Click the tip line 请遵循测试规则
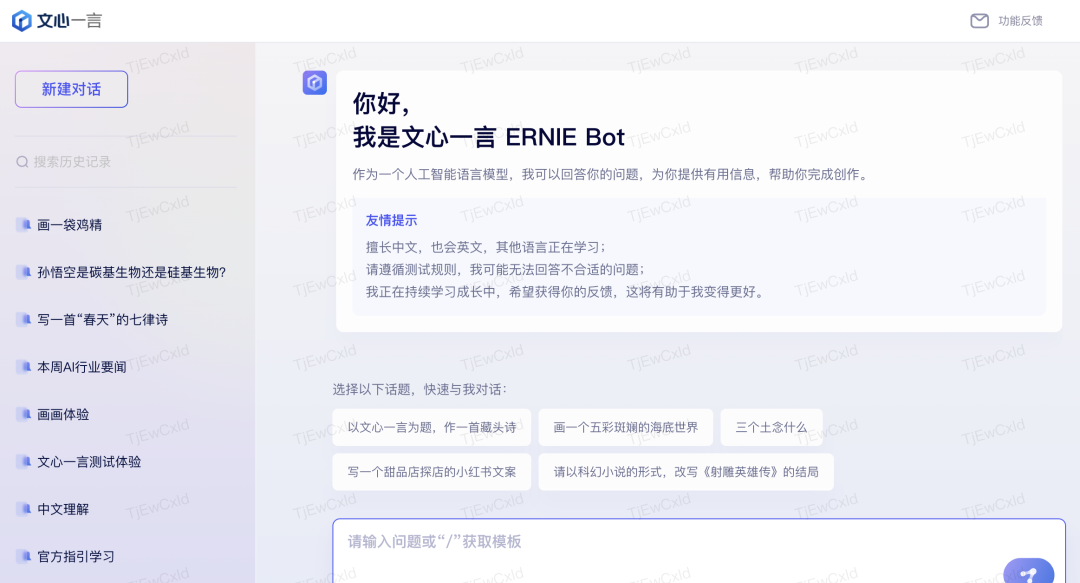Viewport: 1080px width, 583px height. (505, 269)
